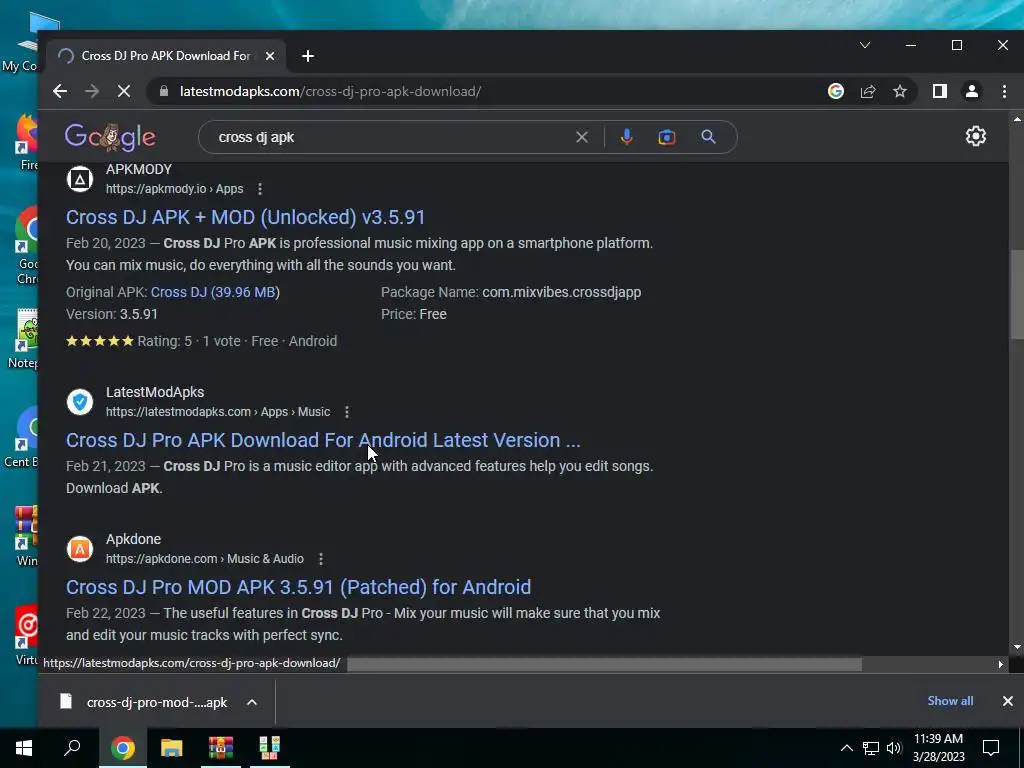The width and height of the screenshot is (1024, 768).
Task: Open Cross DJ Pro MOD APK 3.5.91 link
Action: pos(298,587)
